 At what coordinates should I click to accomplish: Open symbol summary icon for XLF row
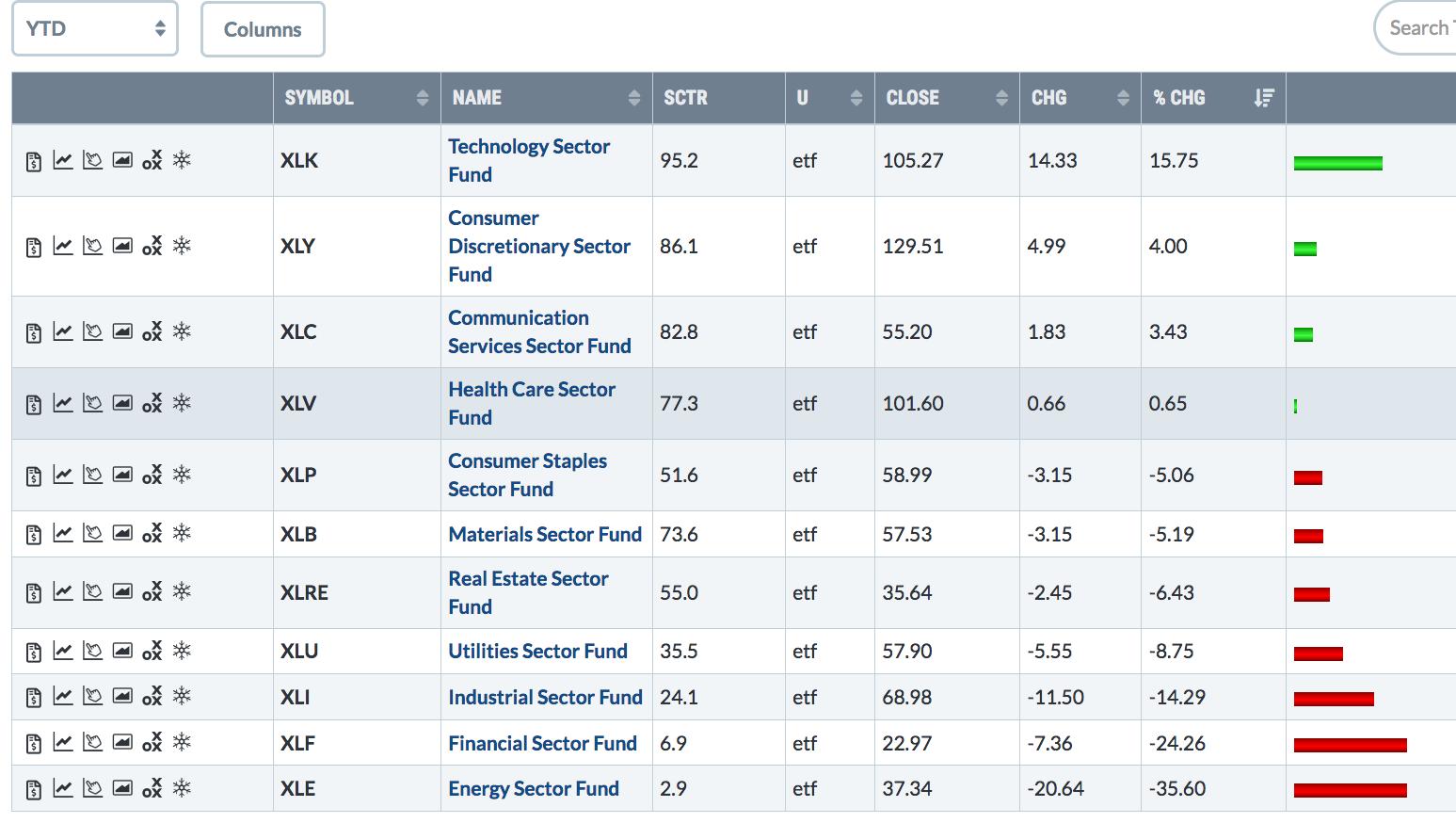(34, 744)
